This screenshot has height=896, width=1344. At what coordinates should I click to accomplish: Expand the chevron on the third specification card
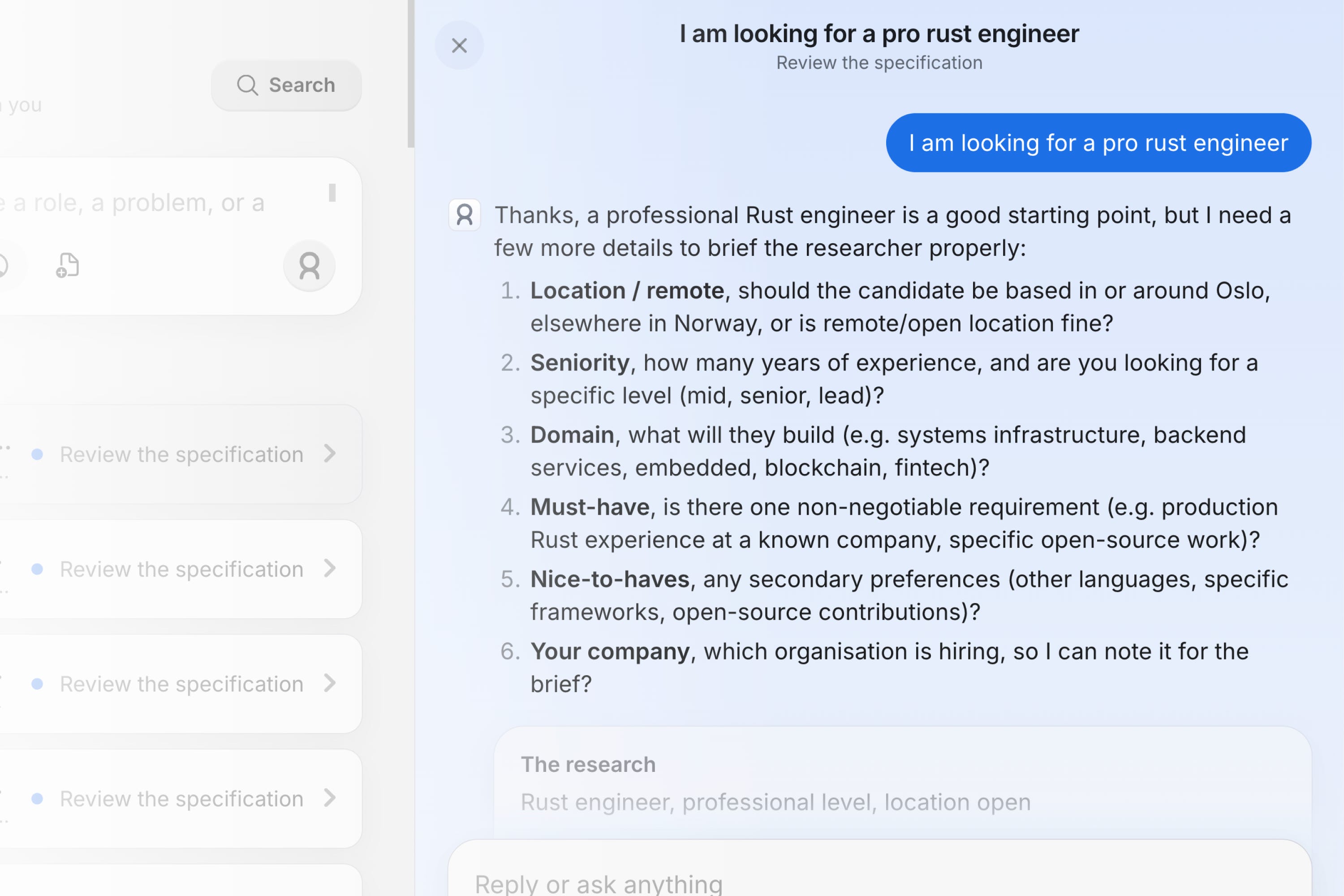330,684
